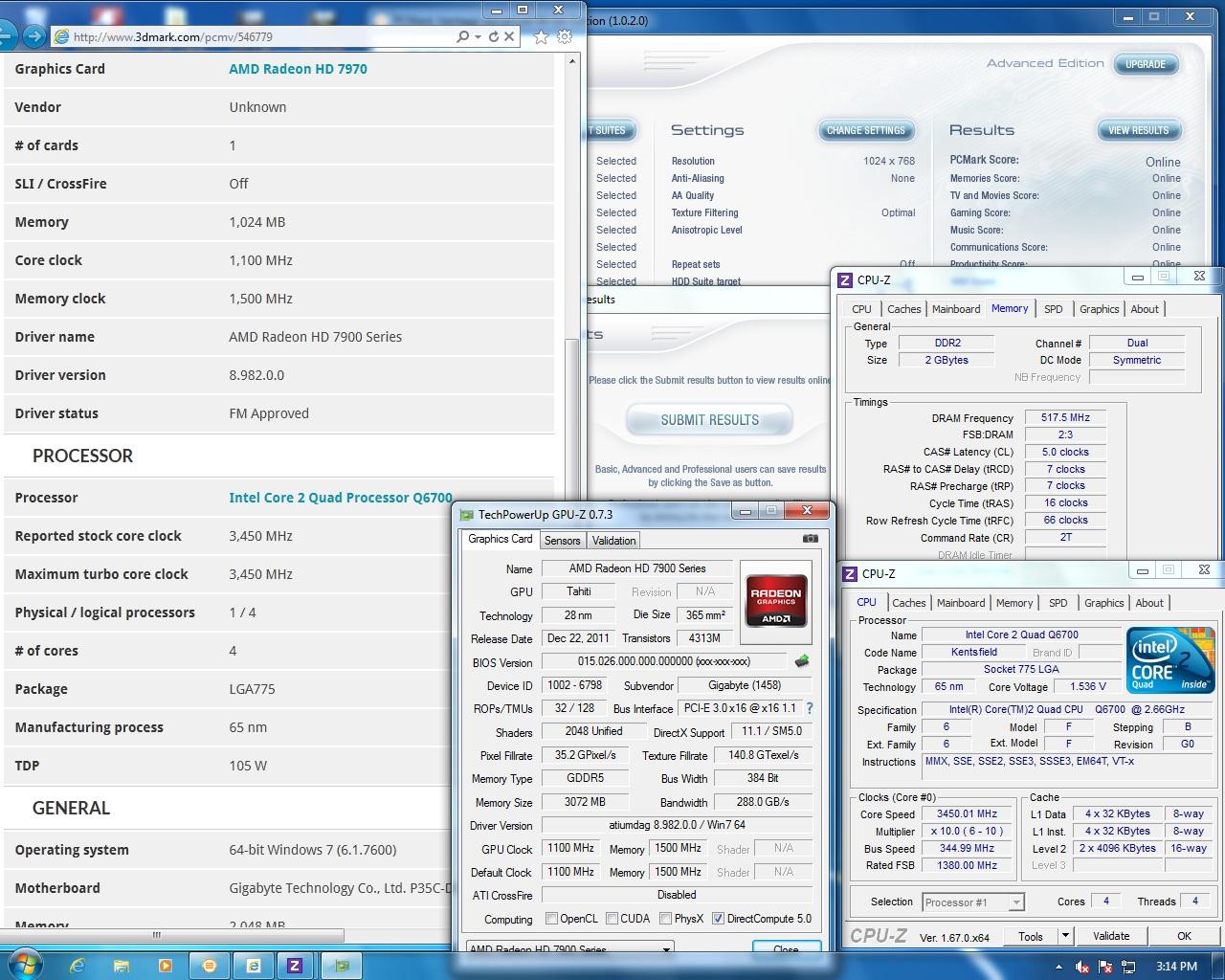
Task: Click PCMark VIEW RESULTS button
Action: [1139, 130]
